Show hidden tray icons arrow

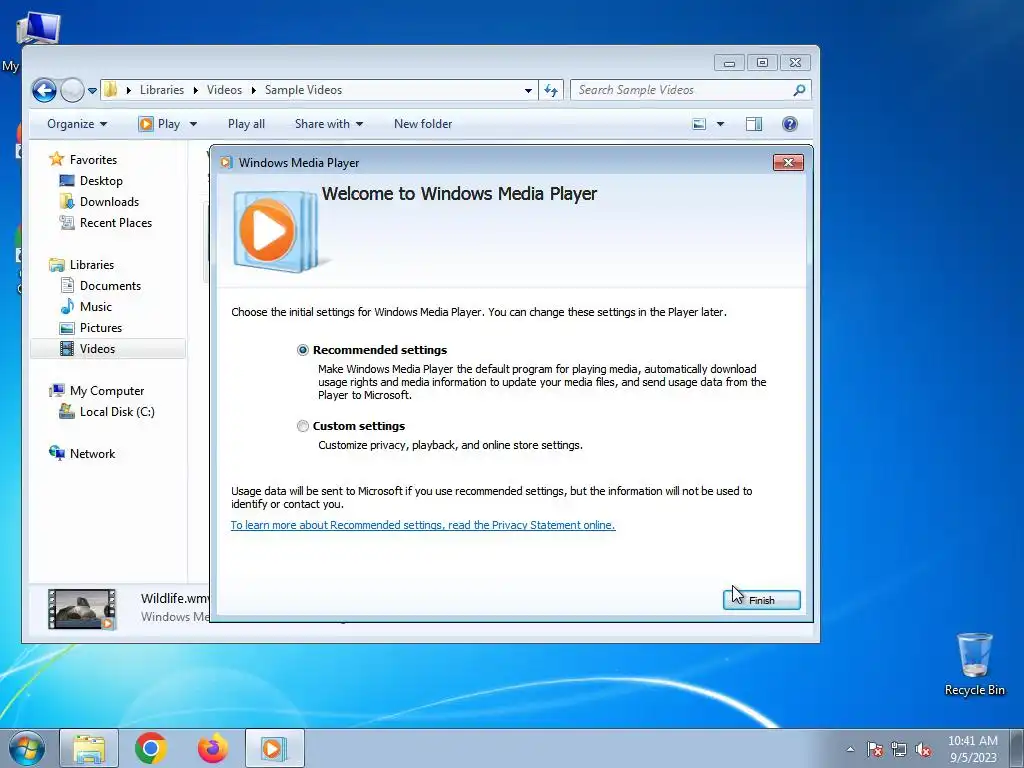(x=850, y=749)
